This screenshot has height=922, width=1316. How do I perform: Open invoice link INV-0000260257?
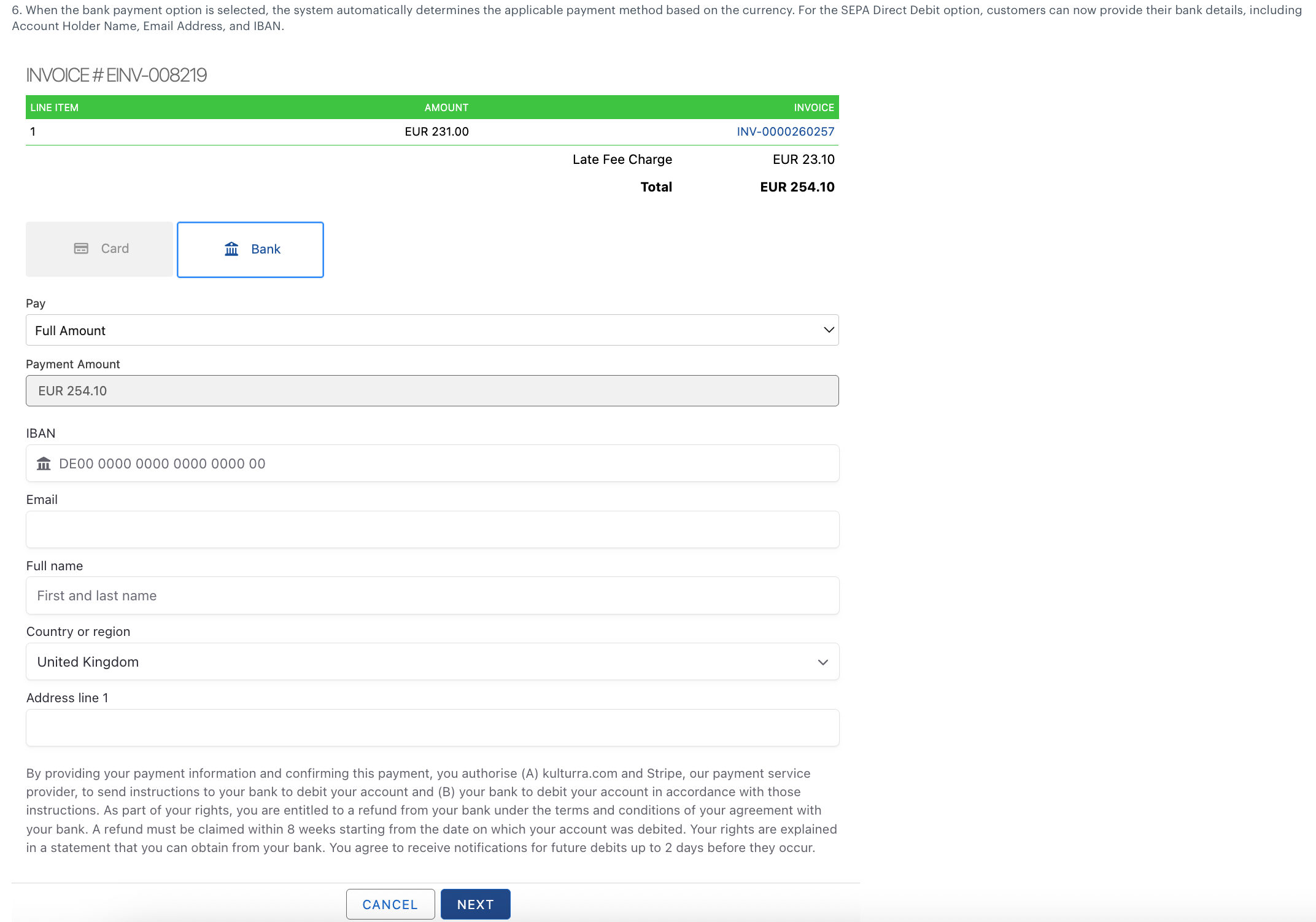(785, 131)
